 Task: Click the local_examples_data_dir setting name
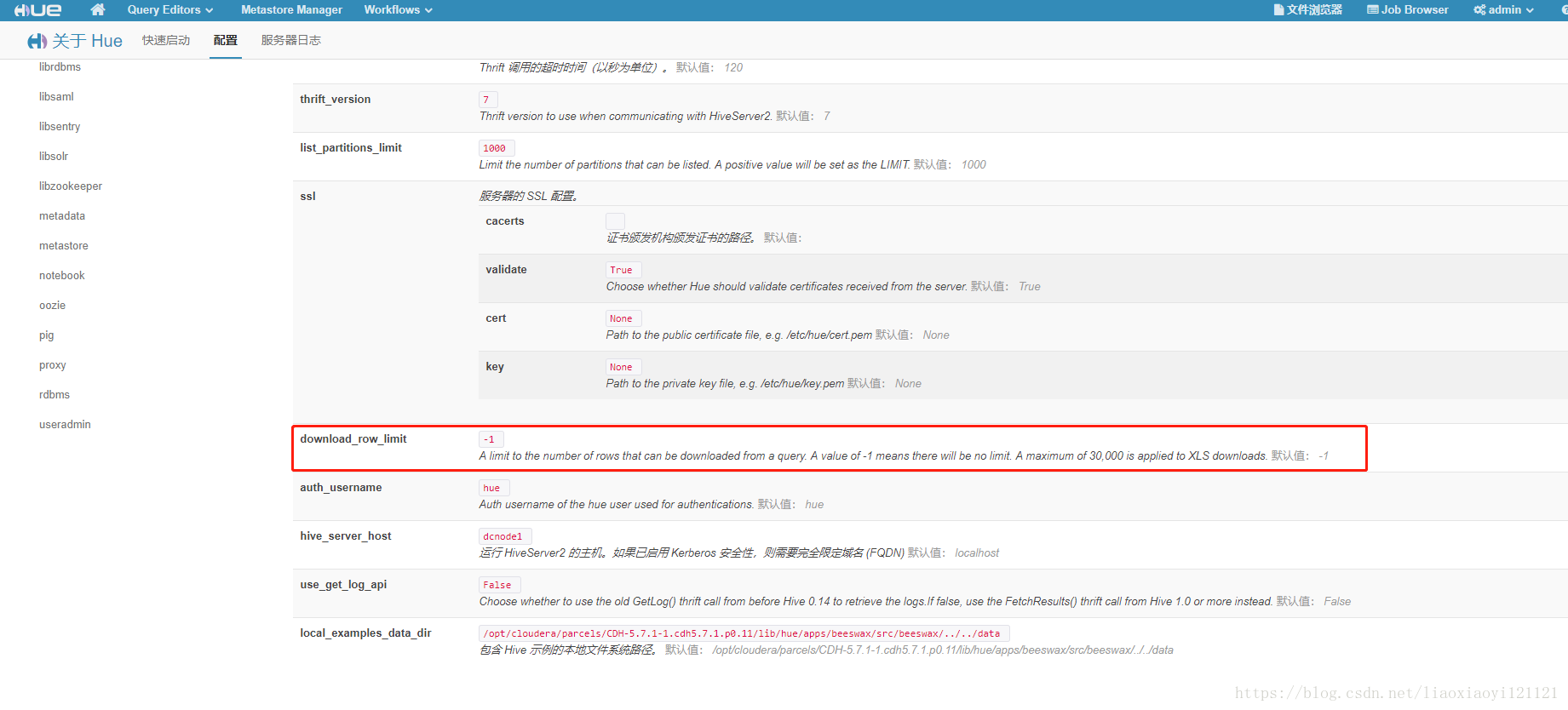point(365,633)
